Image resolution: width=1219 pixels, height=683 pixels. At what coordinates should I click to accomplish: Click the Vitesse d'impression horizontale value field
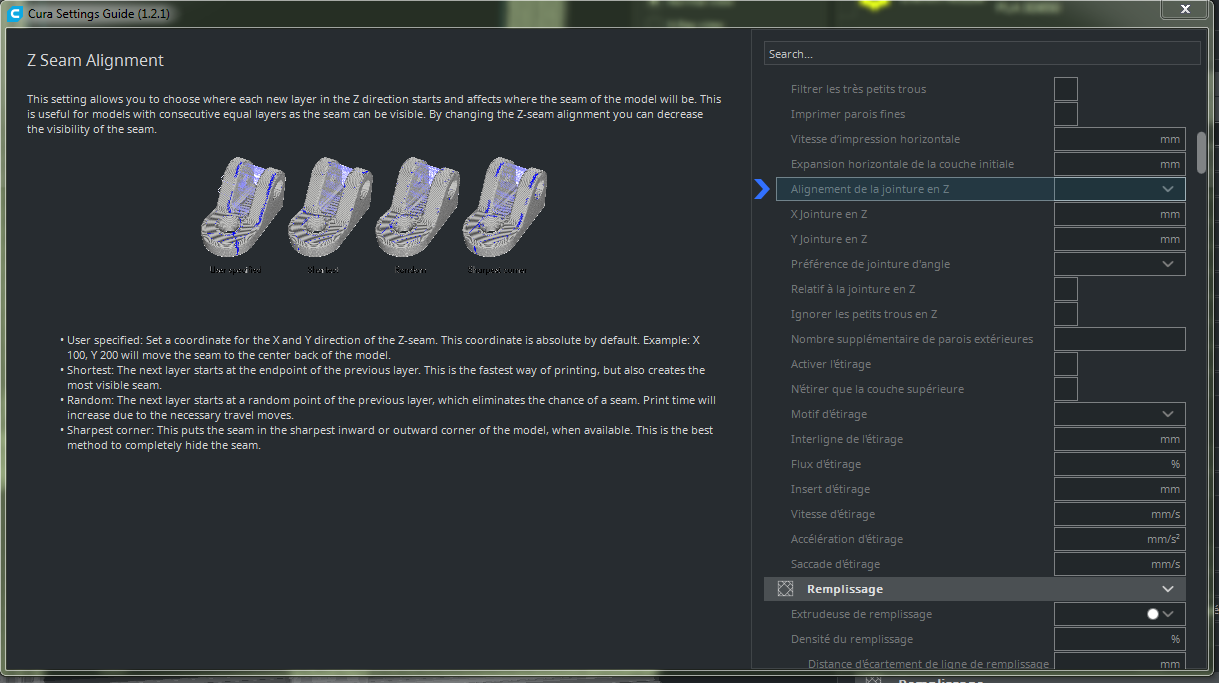click(x=1120, y=139)
